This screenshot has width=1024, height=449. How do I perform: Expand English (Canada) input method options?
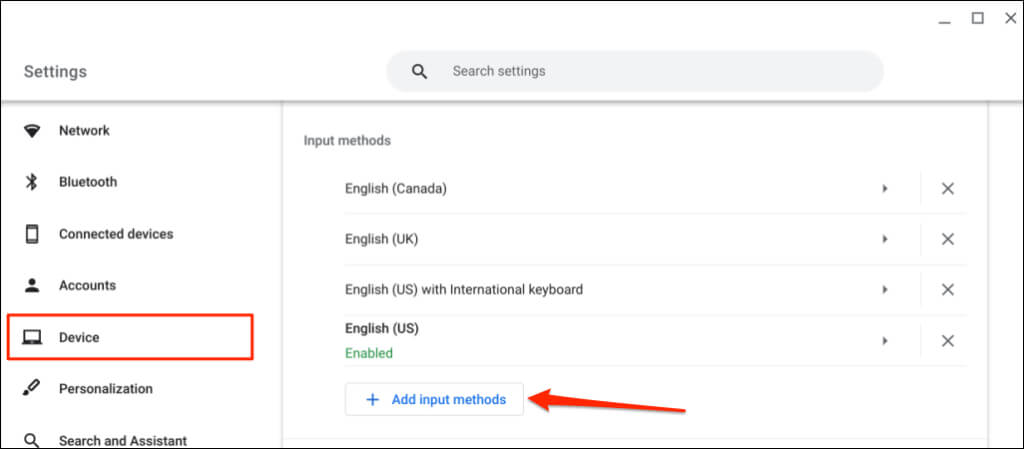pos(884,189)
